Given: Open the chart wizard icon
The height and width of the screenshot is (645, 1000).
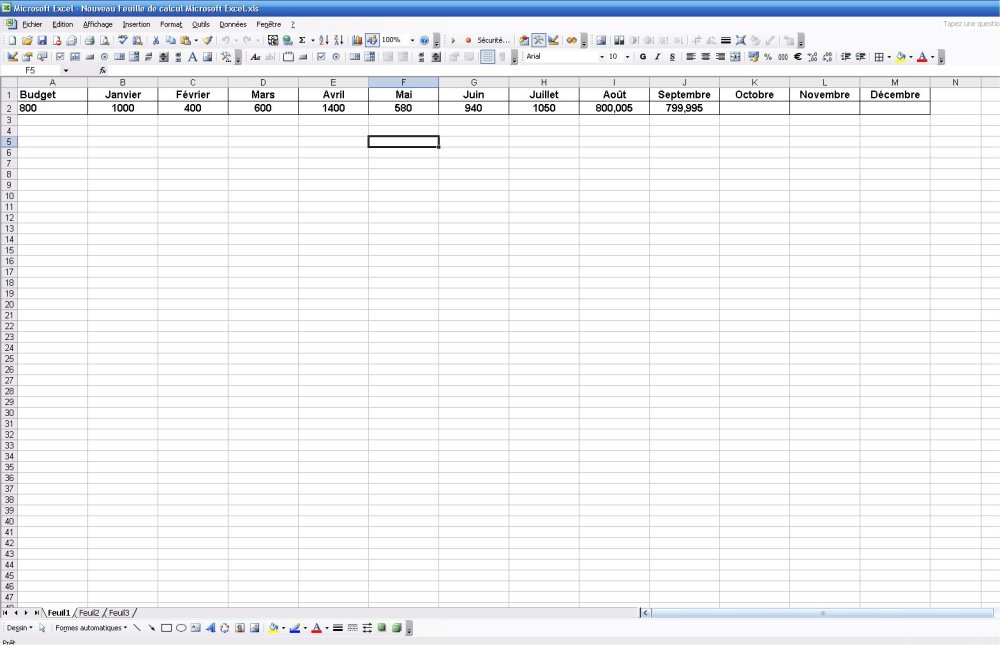Looking at the screenshot, I should 357,41.
